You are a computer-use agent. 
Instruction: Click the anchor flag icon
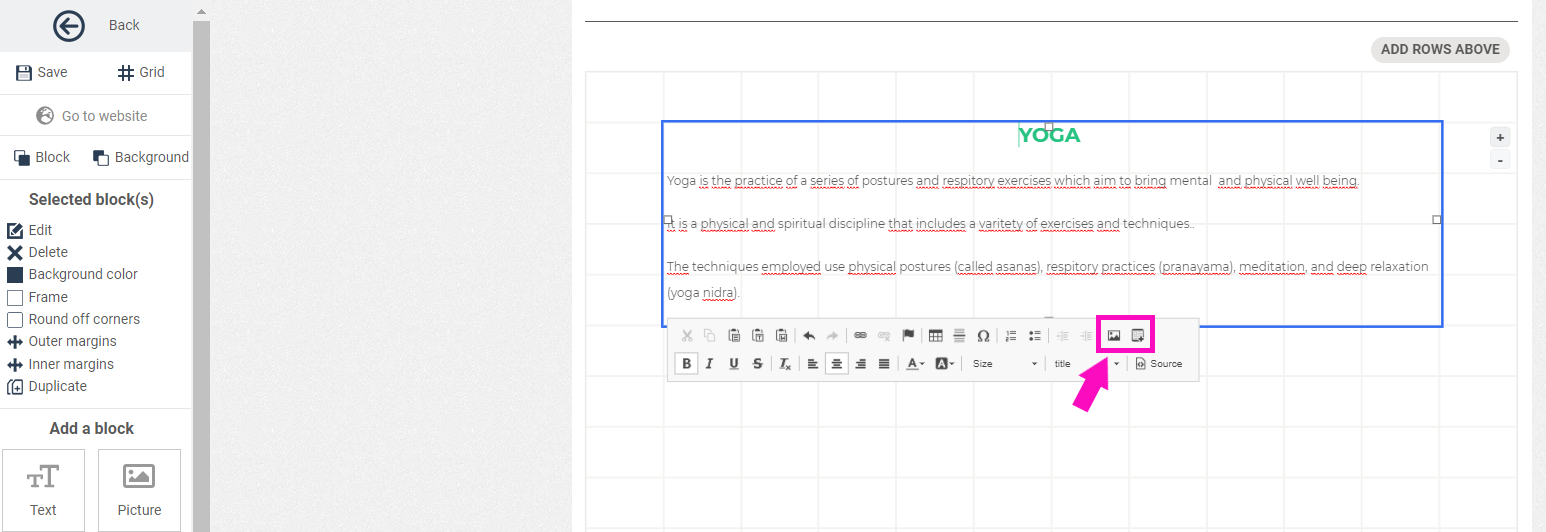coord(908,336)
